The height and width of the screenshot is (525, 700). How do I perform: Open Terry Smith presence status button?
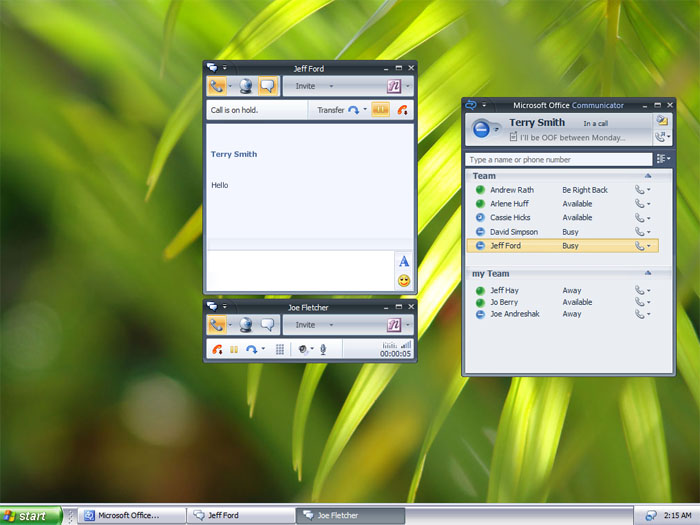481,129
